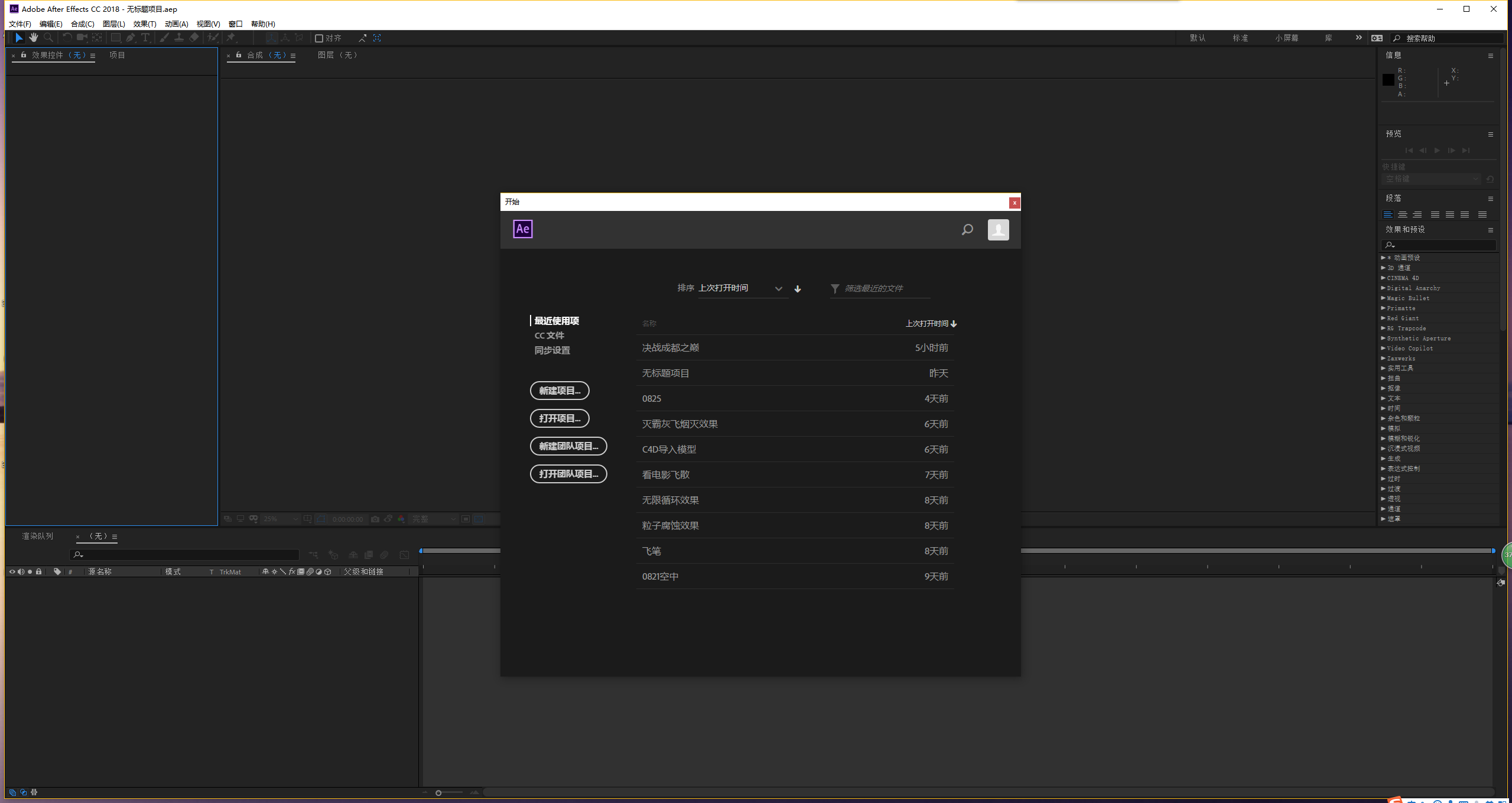Select the Pen tool
This screenshot has height=803, width=1512.
point(131,37)
